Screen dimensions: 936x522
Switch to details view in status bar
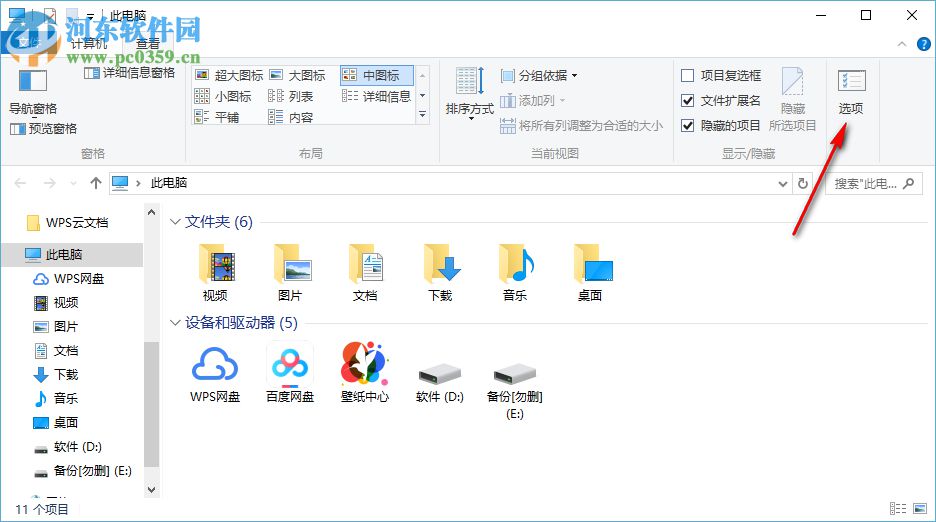pos(898,508)
